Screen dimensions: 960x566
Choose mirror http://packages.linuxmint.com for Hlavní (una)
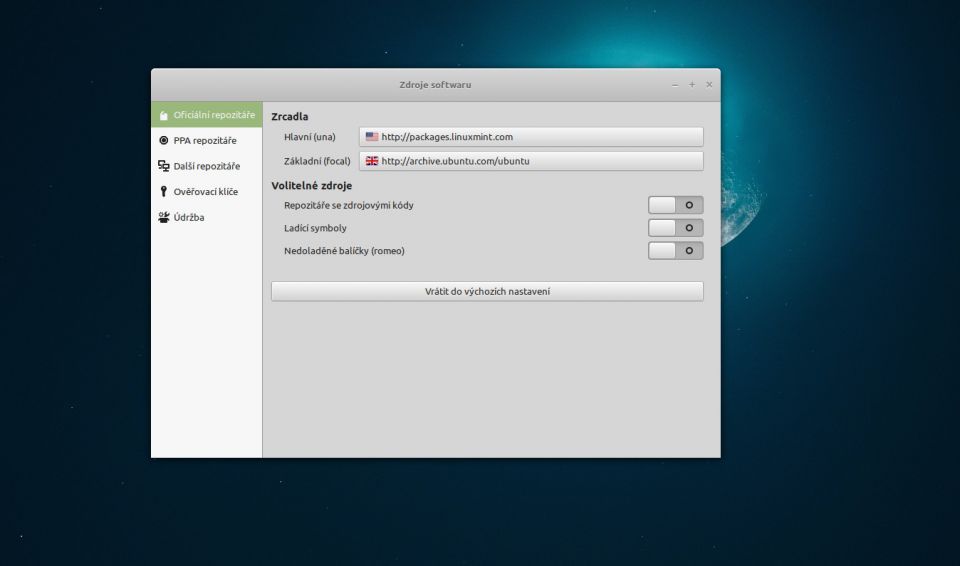point(531,137)
